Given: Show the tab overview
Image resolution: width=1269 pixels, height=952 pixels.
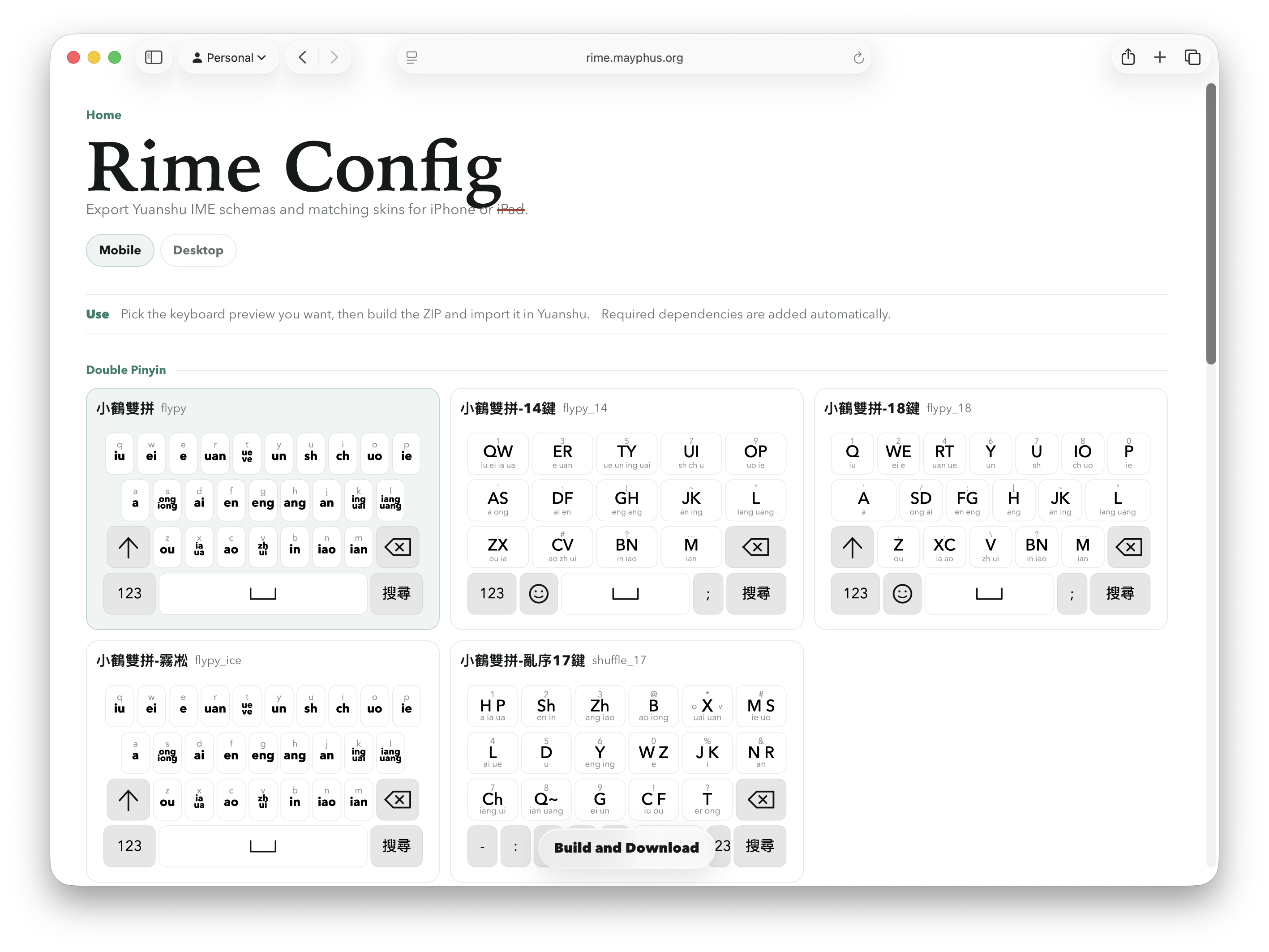Looking at the screenshot, I should pos(1192,57).
